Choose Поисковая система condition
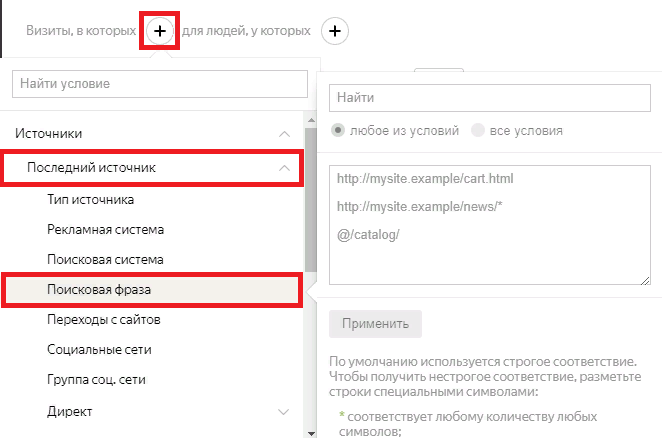The image size is (662, 438). 105,259
